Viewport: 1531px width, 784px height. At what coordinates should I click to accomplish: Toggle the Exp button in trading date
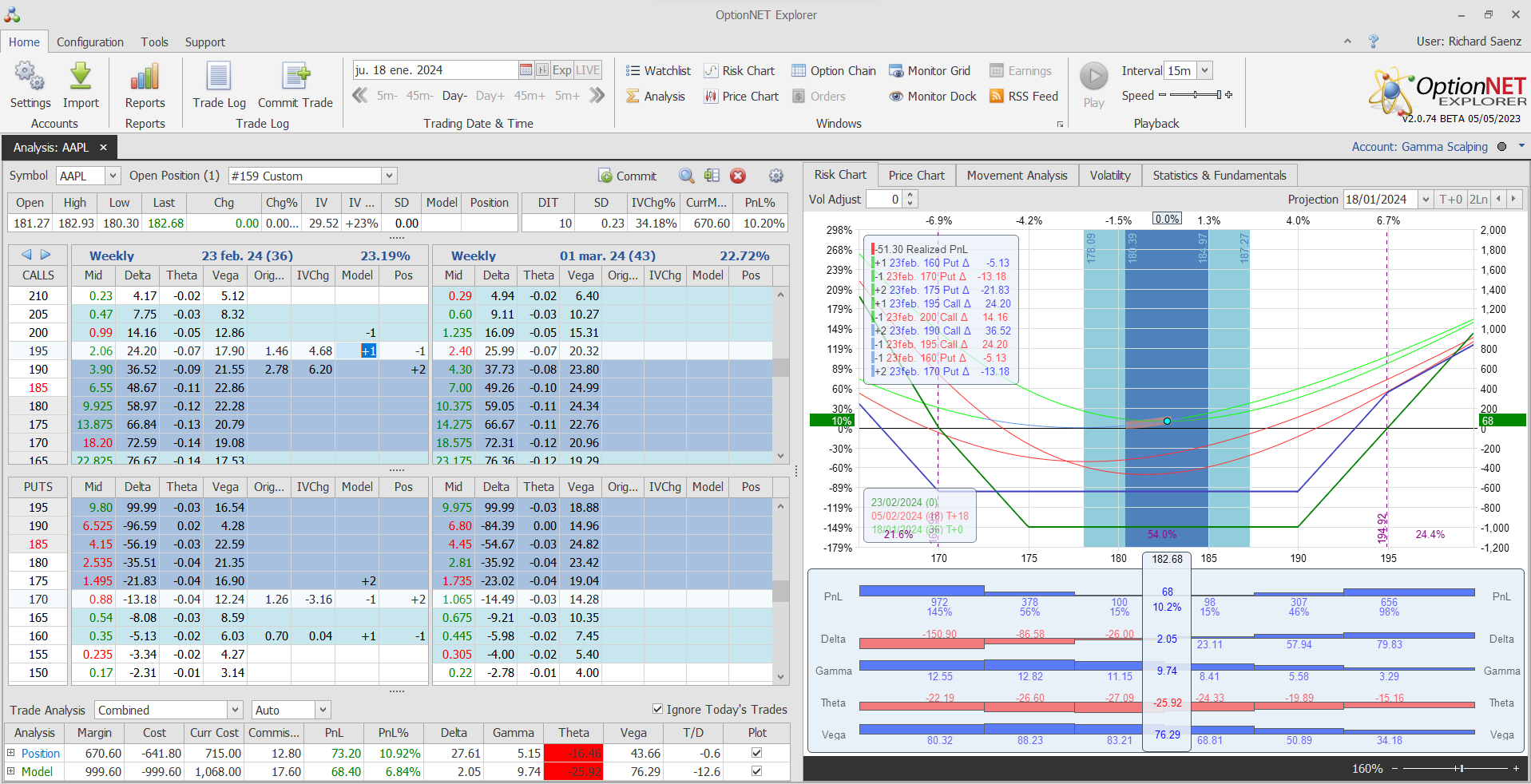coord(561,70)
